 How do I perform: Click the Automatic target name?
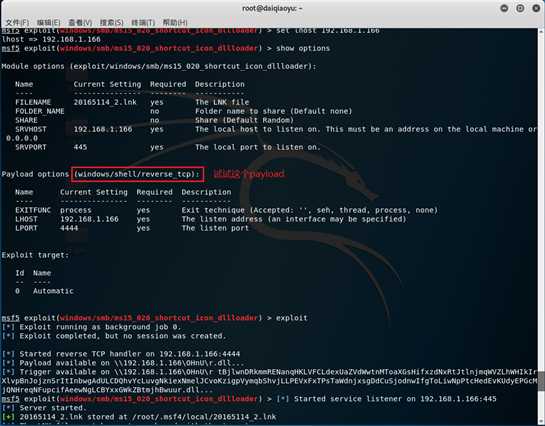53,291
